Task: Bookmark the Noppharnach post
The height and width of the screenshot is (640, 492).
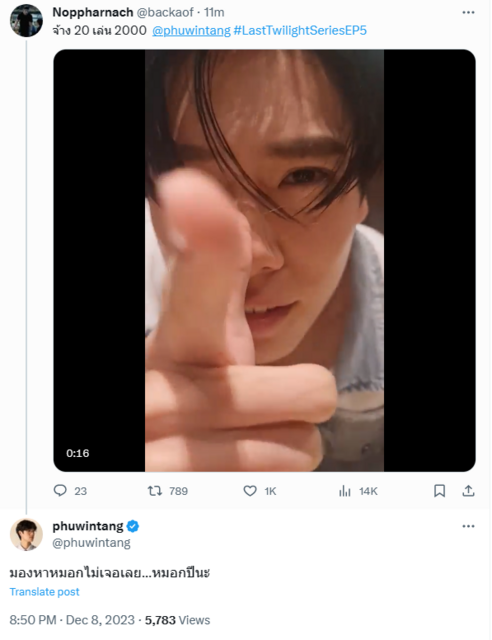Action: [x=439, y=491]
